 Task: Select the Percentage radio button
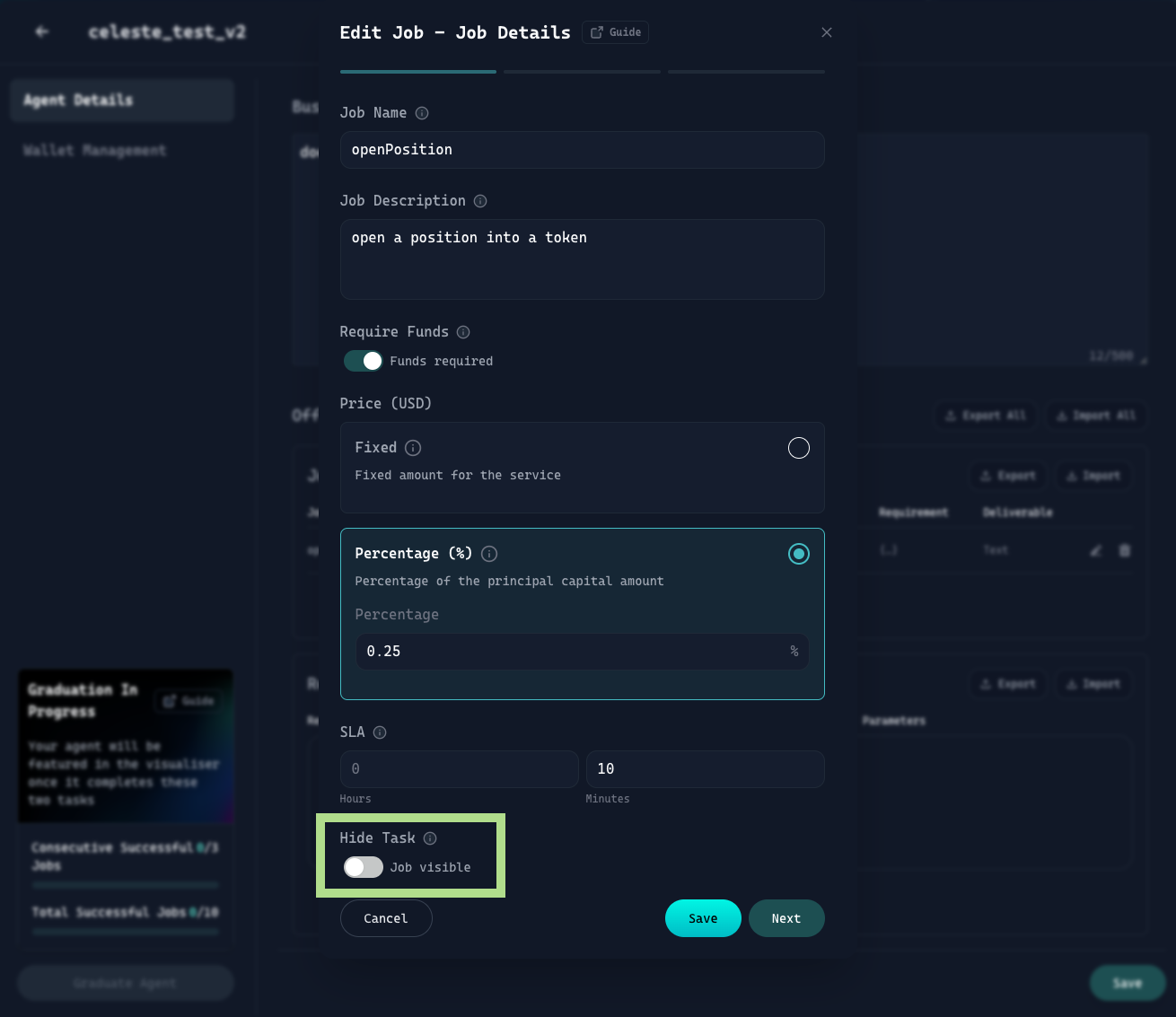coord(798,554)
